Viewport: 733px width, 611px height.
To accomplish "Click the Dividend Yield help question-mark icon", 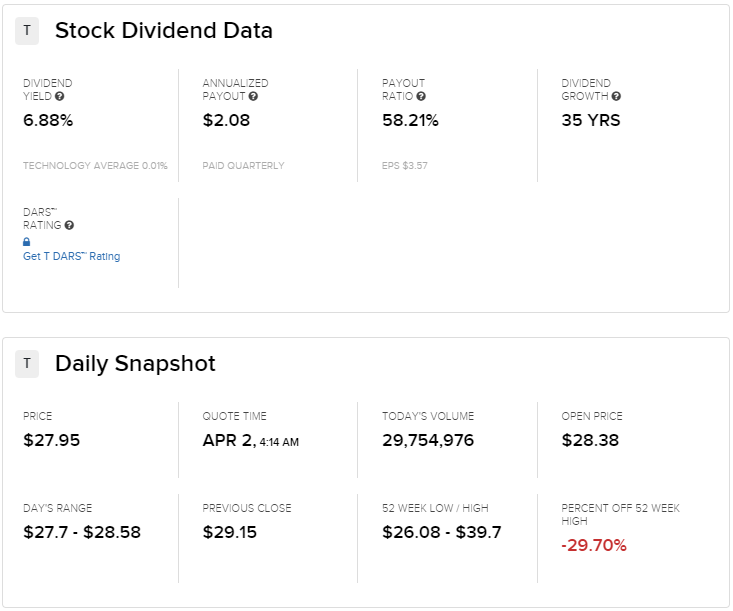I will [60, 97].
